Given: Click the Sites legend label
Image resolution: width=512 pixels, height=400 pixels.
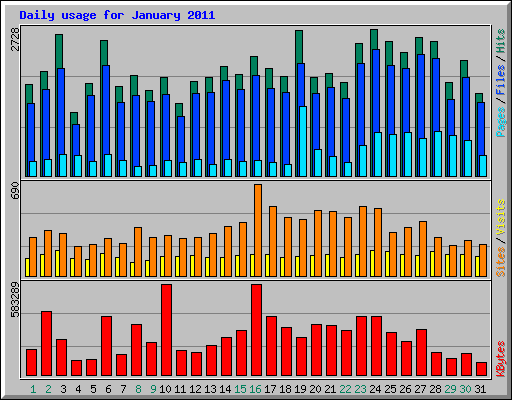Looking at the screenshot, I should click(x=501, y=262).
